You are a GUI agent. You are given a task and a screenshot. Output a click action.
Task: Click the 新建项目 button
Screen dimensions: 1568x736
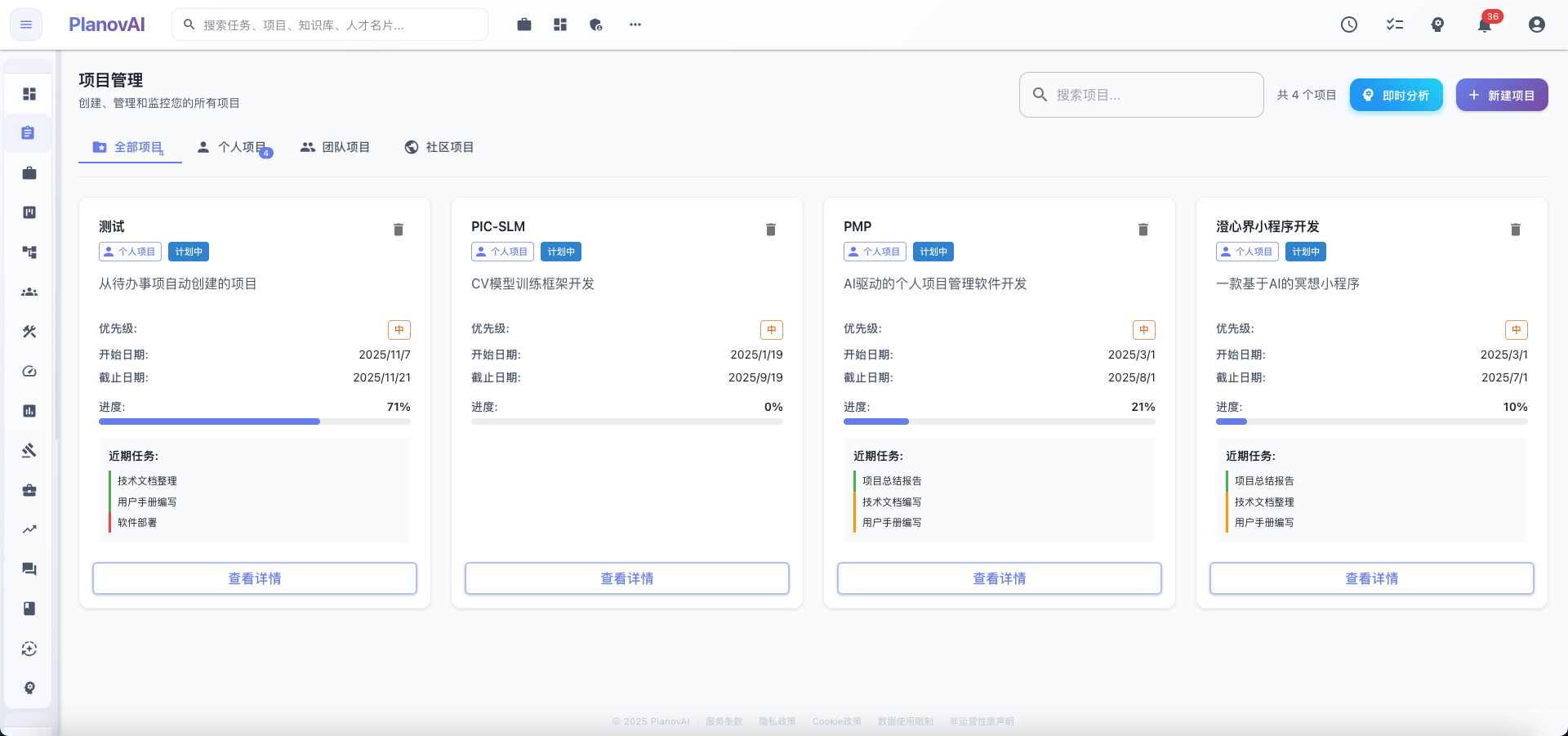coord(1501,95)
